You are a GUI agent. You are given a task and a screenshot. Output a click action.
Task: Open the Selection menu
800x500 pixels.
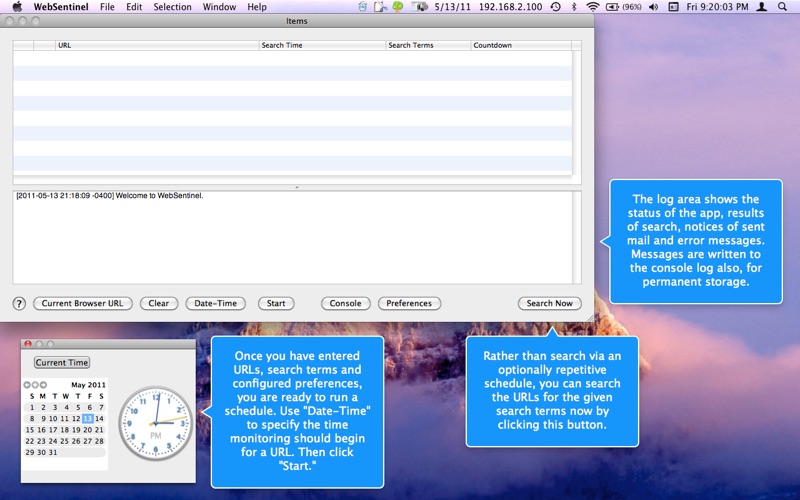[172, 7]
